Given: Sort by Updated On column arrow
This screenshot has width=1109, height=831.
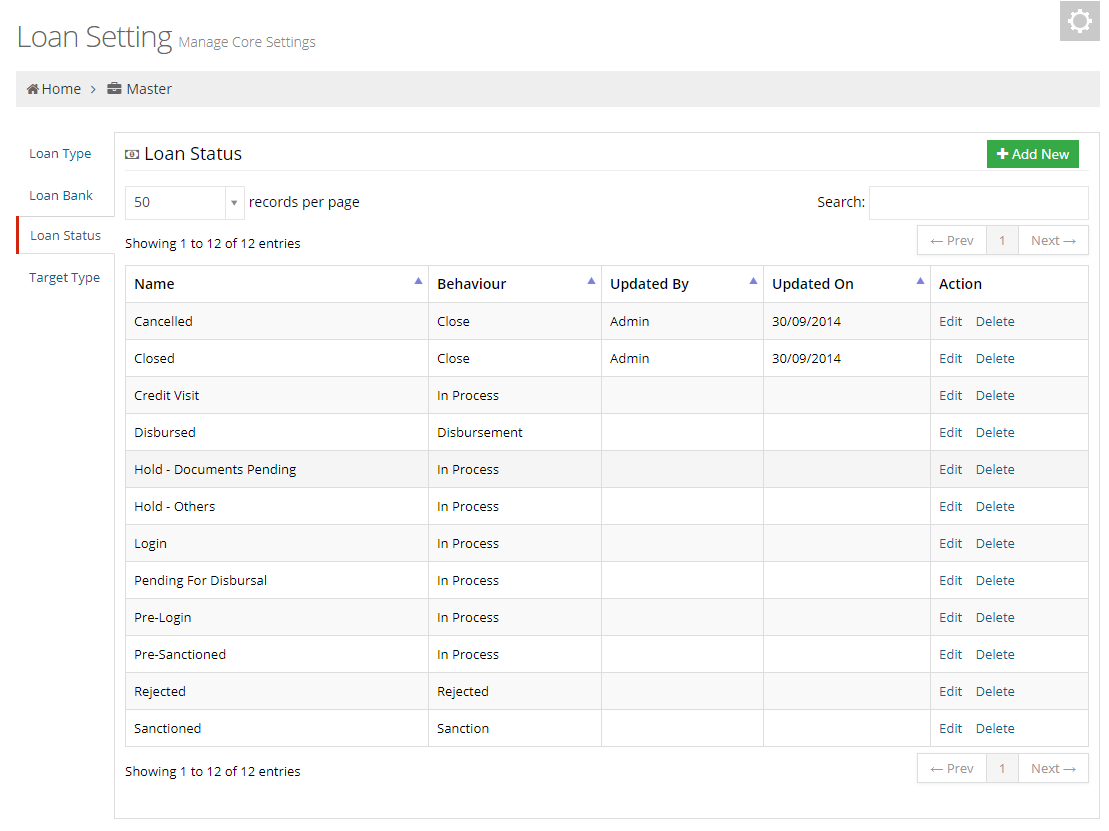Looking at the screenshot, I should tap(920, 282).
